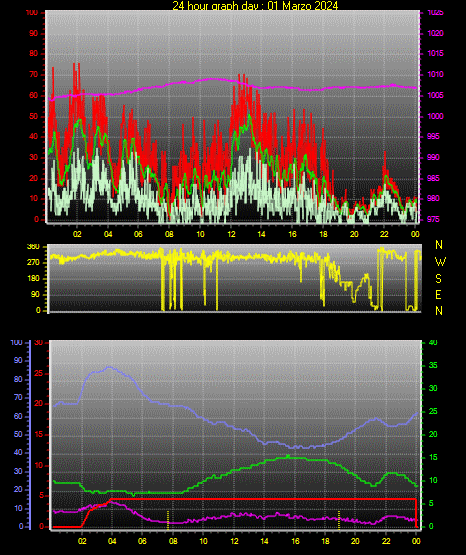Viewport: 466px width, 555px height.
Task: Click the blue 70 humidity axis label
Action: (18, 397)
